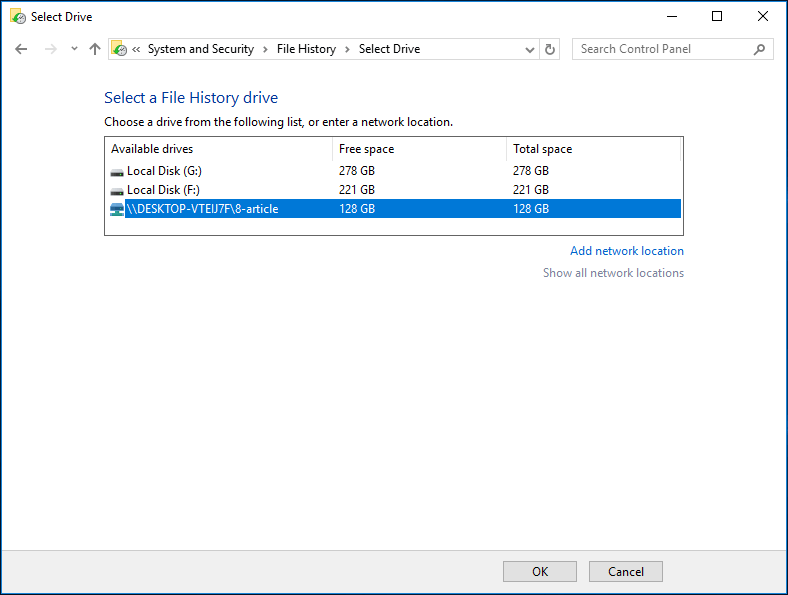Expand the arrow after File History

[x=347, y=49]
